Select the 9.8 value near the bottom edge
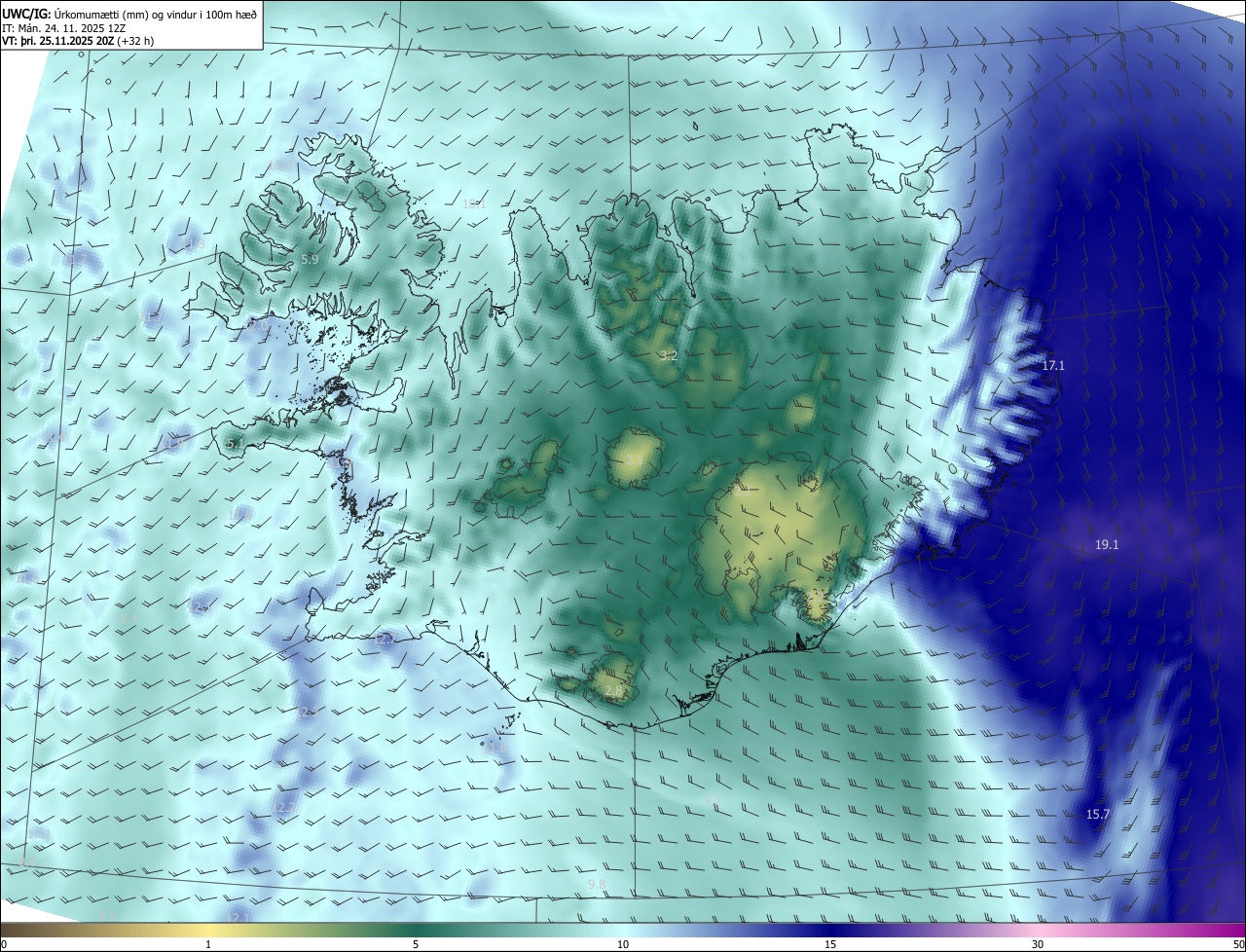Viewport: 1246px width, 952px height. 597,884
